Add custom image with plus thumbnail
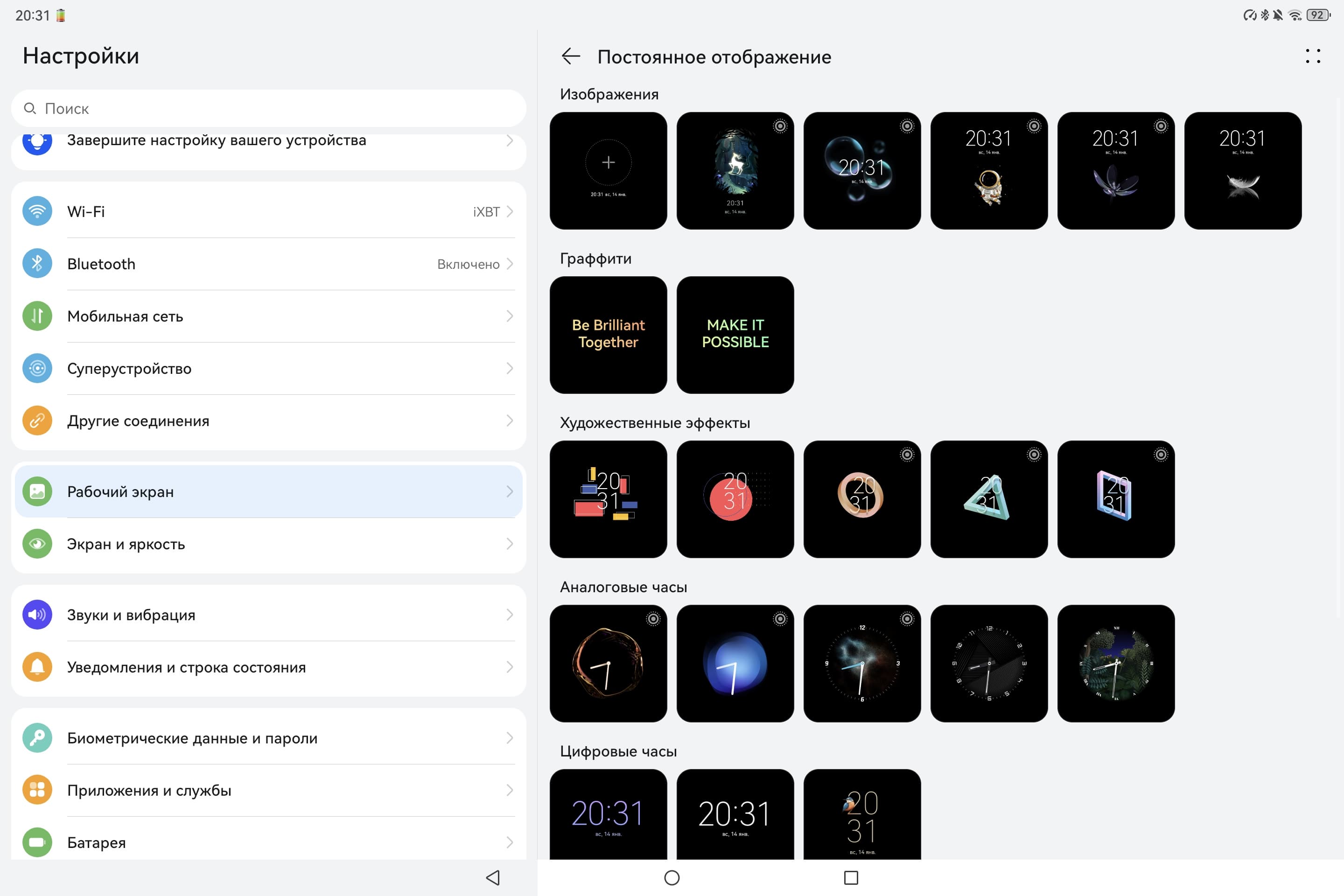 coord(608,170)
